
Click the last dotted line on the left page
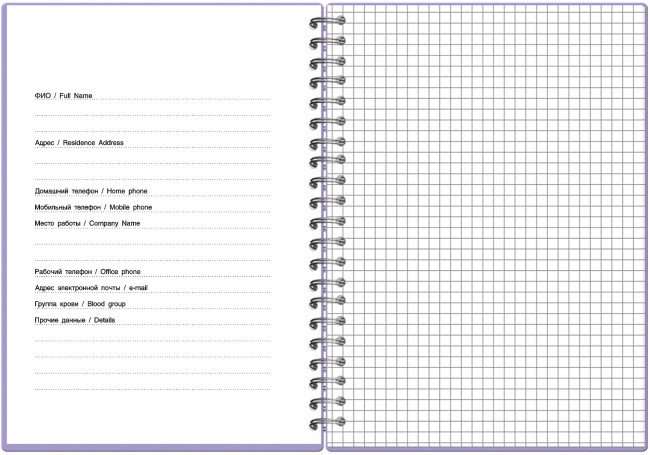pyautogui.click(x=152, y=389)
